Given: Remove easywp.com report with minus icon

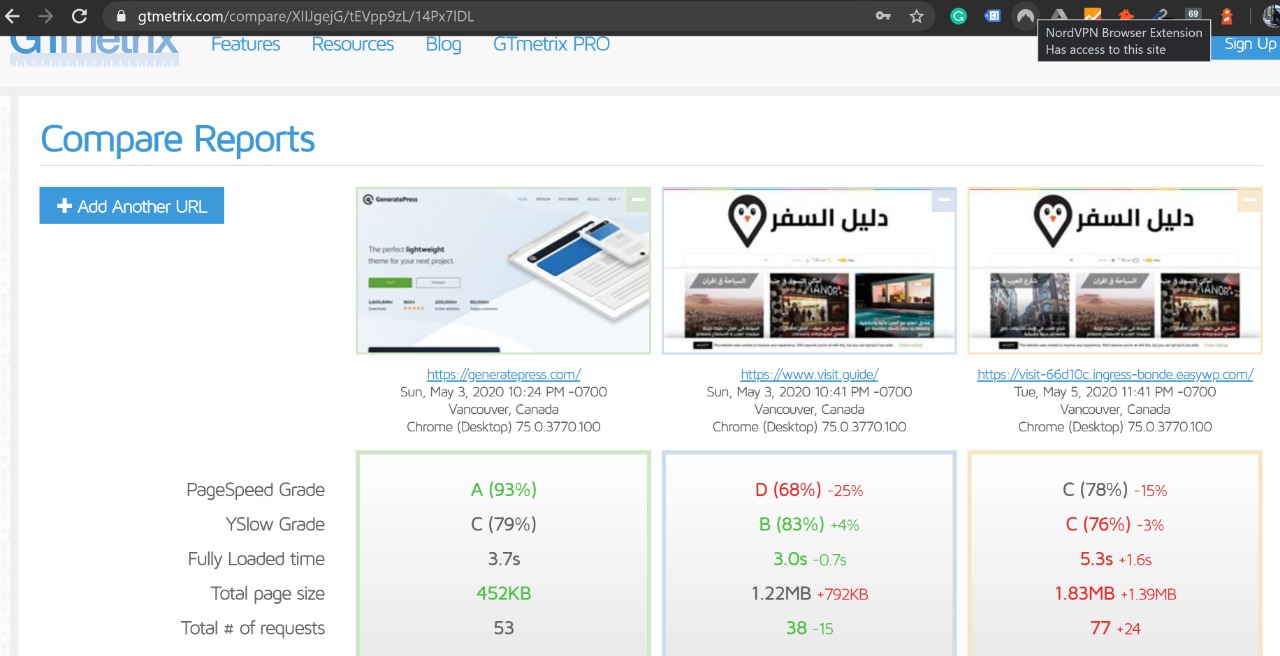Looking at the screenshot, I should pyautogui.click(x=1249, y=200).
